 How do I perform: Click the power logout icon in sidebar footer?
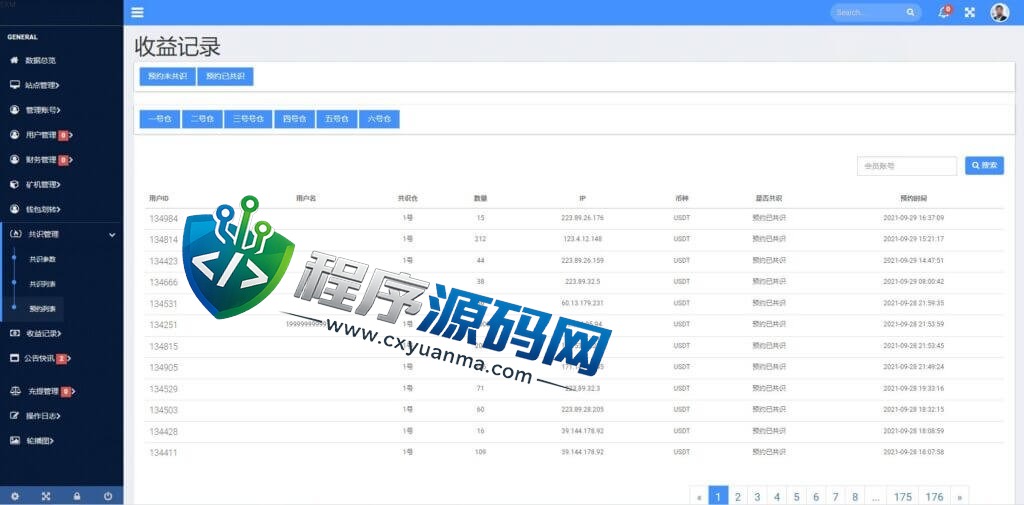(108, 497)
